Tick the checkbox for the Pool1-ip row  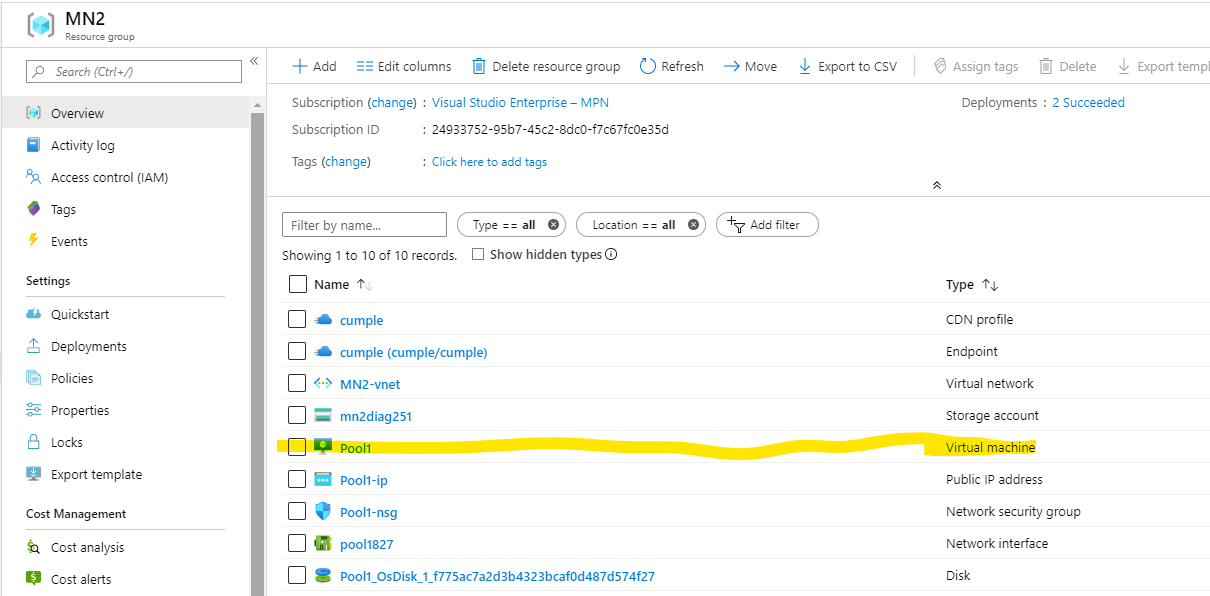(297, 480)
